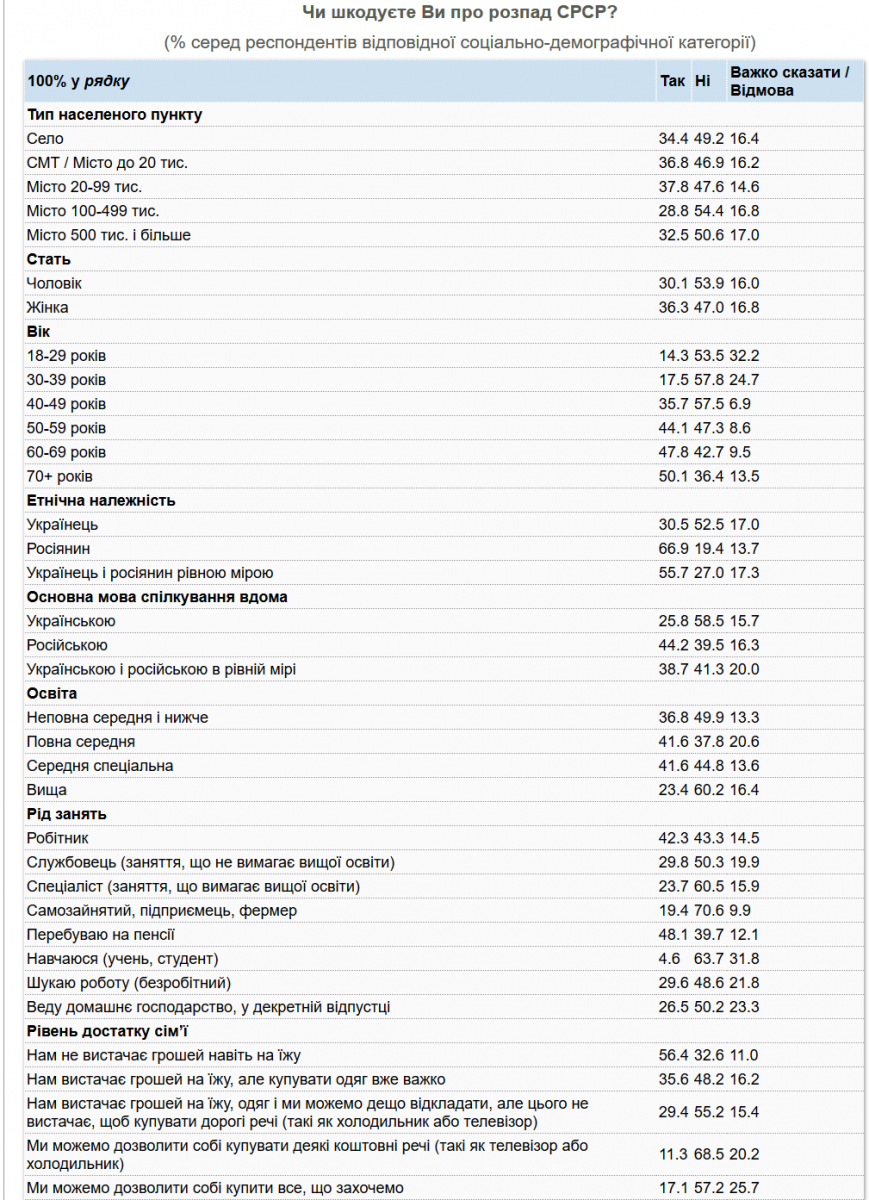Click the "Ні" column header
This screenshot has height=1200, width=869.
point(703,81)
